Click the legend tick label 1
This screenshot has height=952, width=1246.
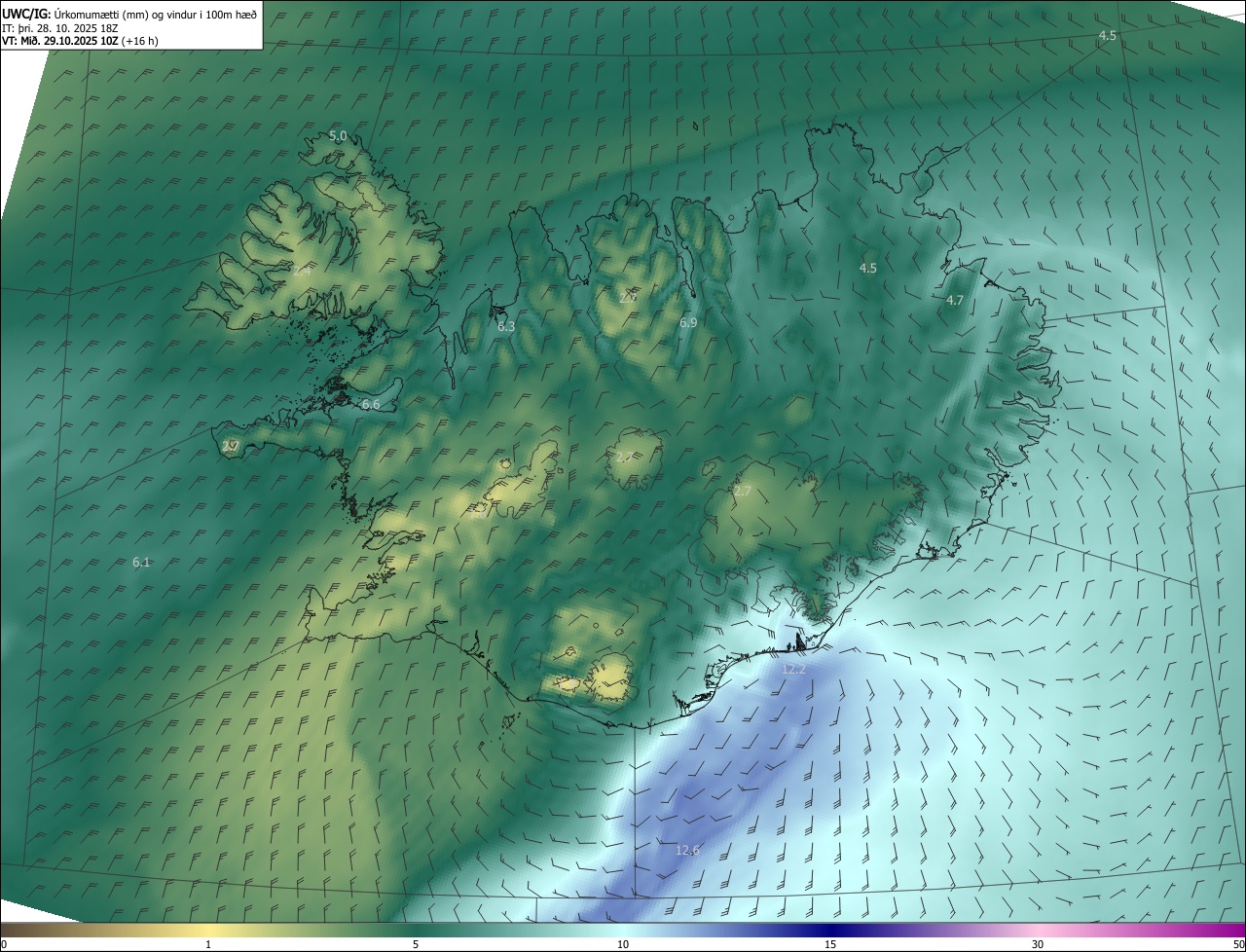[208, 944]
